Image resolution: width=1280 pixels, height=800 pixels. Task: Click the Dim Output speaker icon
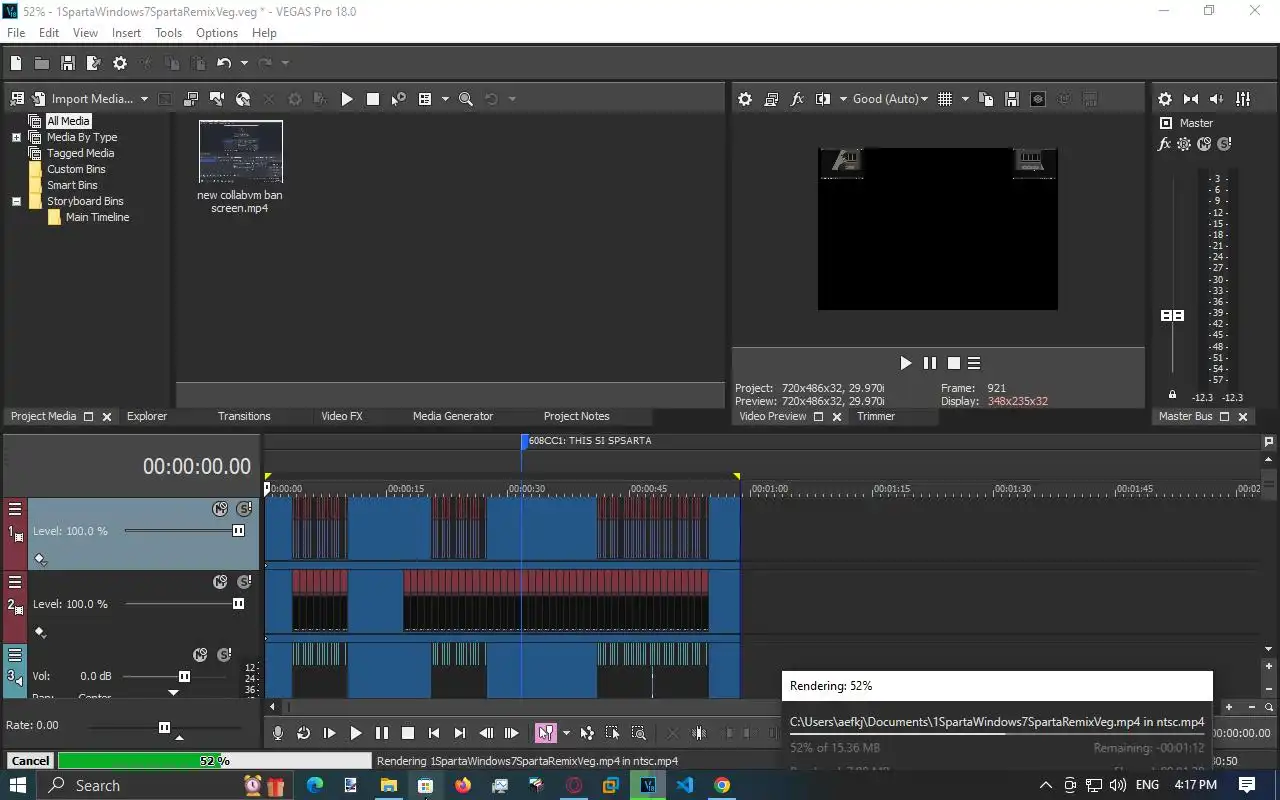pos(1217,99)
